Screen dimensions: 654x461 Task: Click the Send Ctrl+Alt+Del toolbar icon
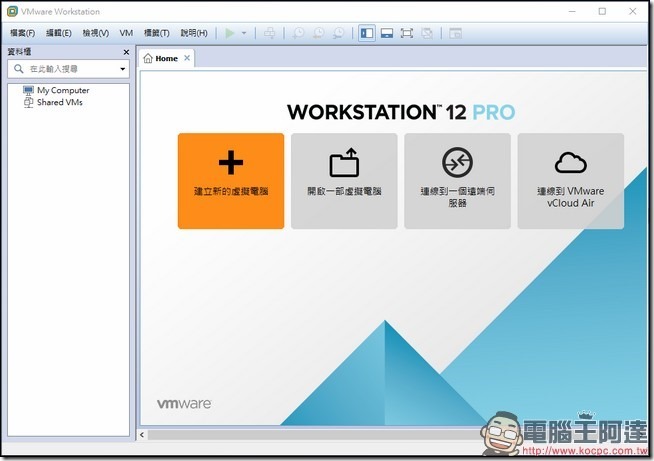tap(269, 33)
